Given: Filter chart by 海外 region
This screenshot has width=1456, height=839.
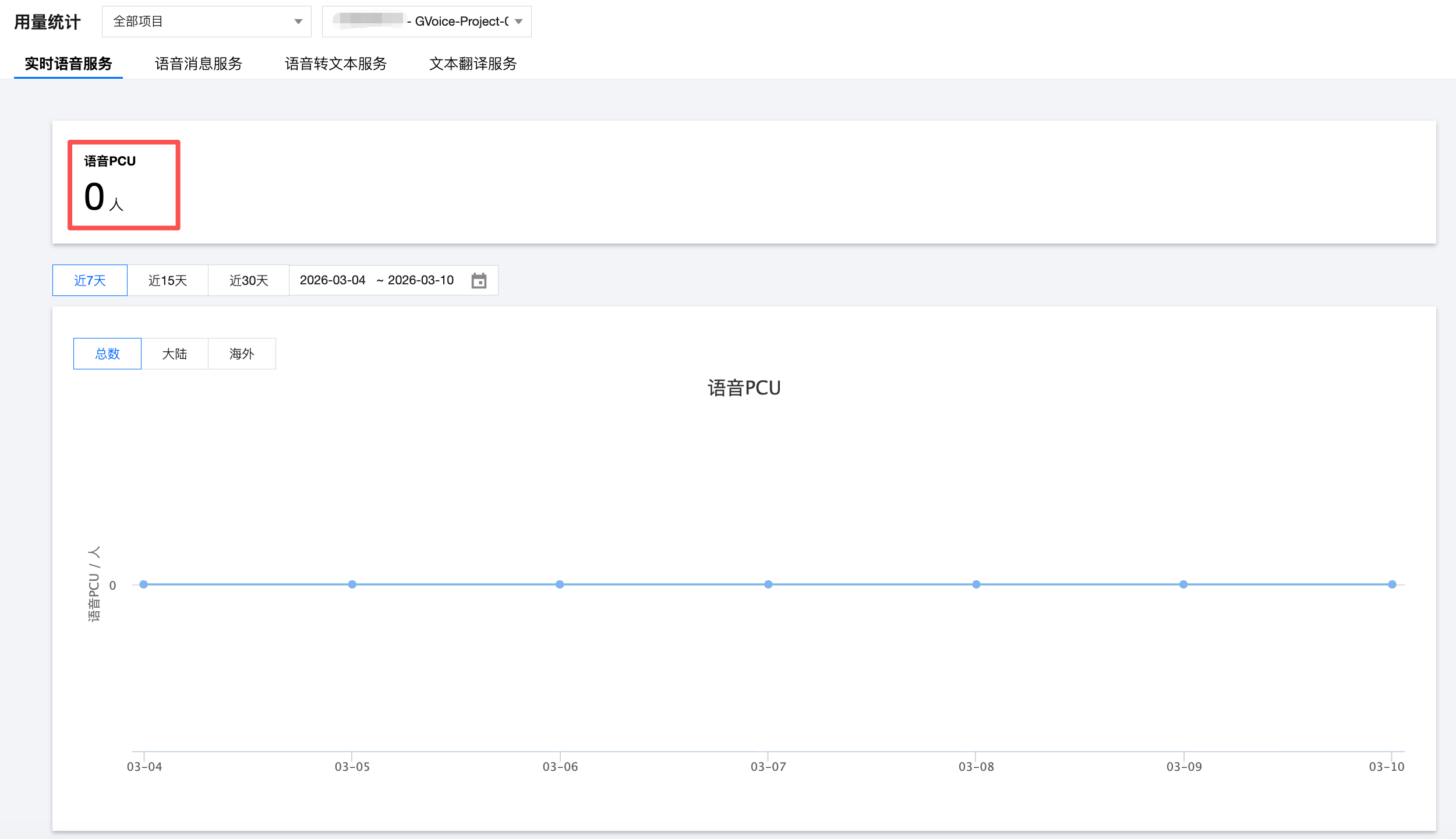Looking at the screenshot, I should [242, 354].
